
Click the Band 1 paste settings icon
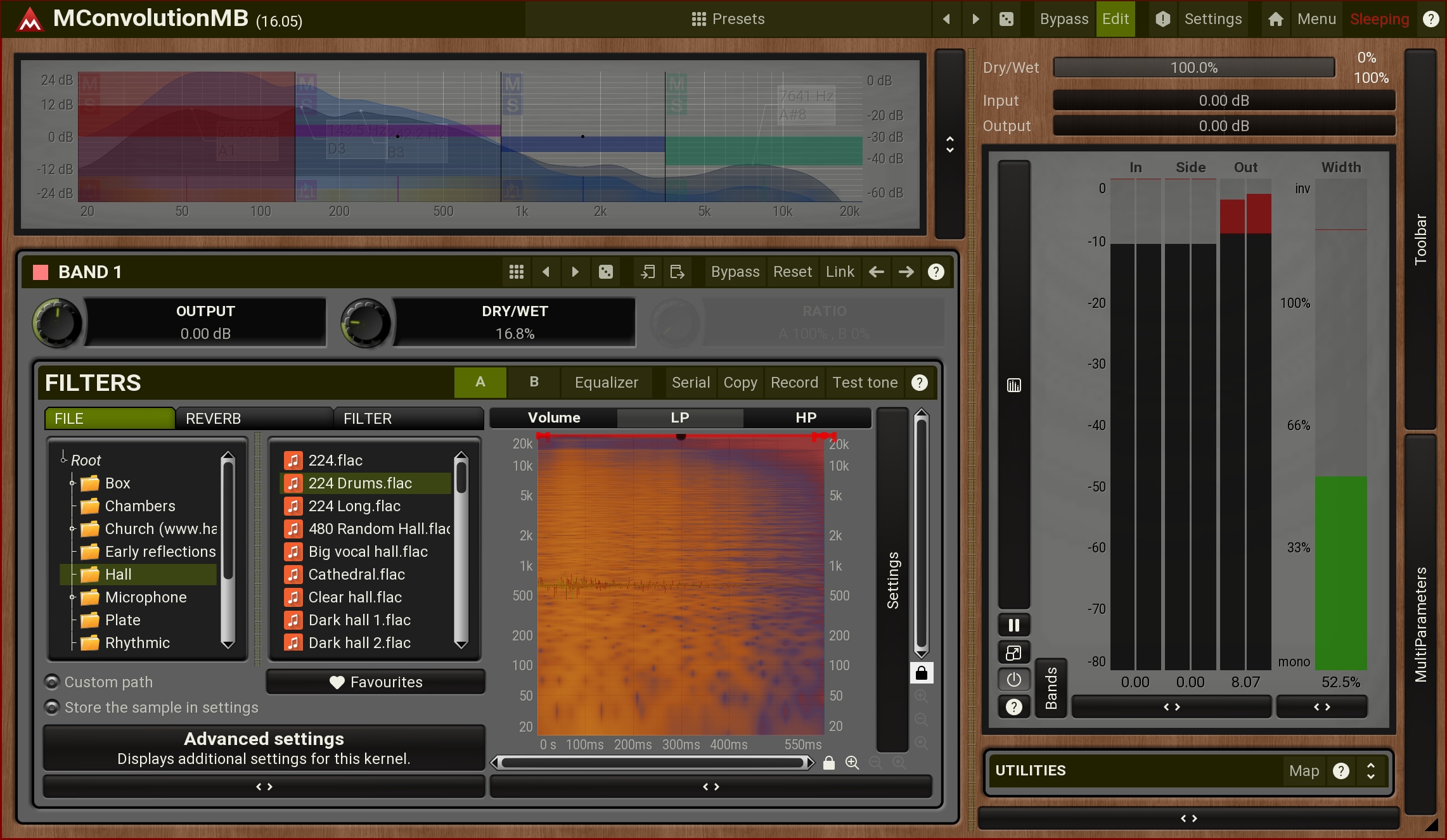click(678, 272)
